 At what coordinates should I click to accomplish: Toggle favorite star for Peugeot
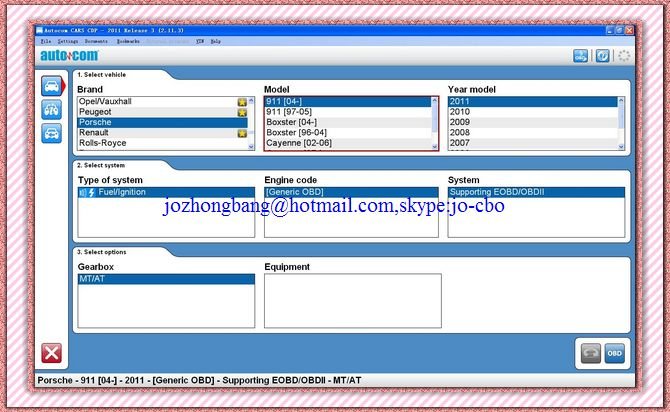pyautogui.click(x=242, y=112)
